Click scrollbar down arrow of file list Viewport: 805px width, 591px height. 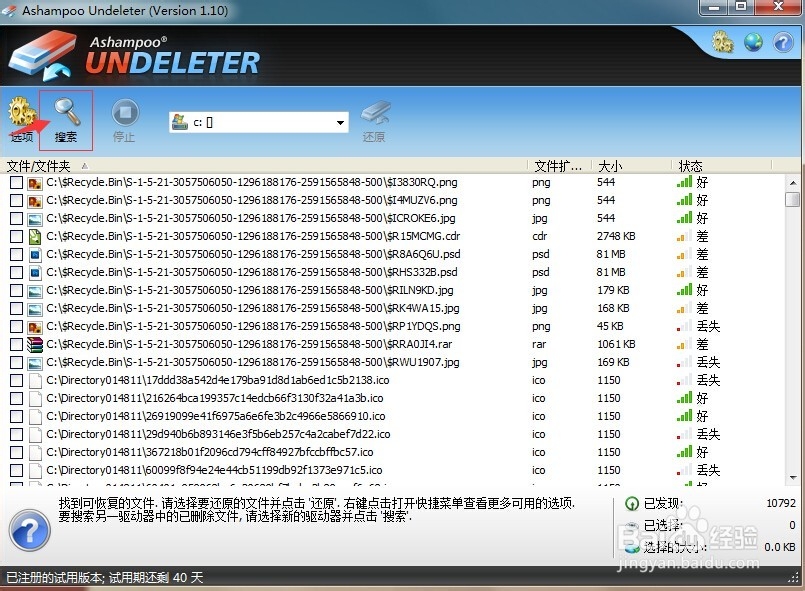click(793, 478)
